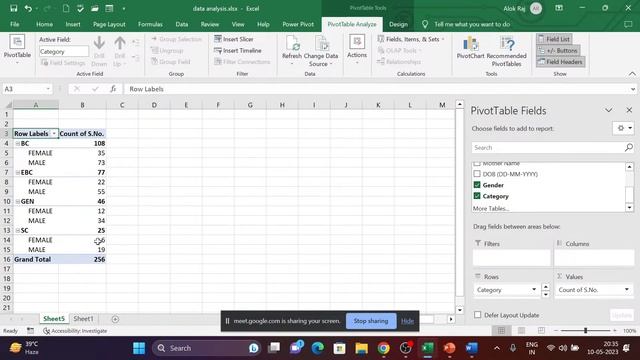Open the pivot fields gear tools menu
The height and width of the screenshot is (360, 640).
[623, 128]
